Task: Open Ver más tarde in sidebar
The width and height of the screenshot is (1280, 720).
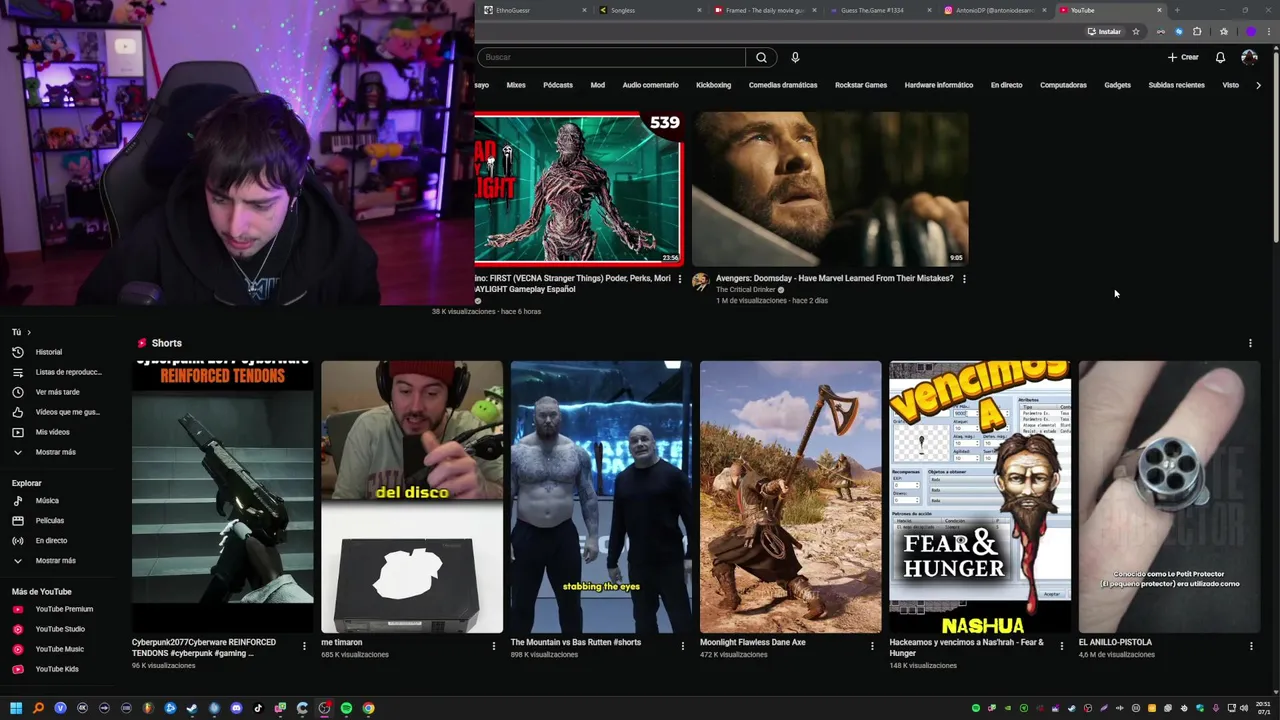Action: coord(56,392)
